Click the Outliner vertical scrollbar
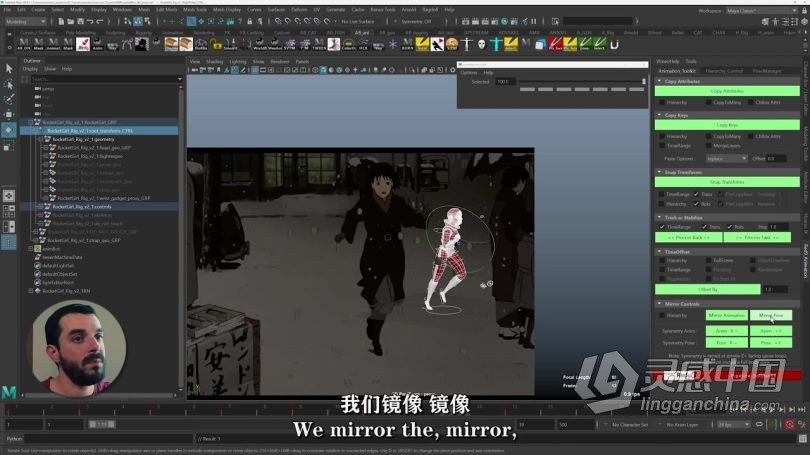 click(181, 238)
